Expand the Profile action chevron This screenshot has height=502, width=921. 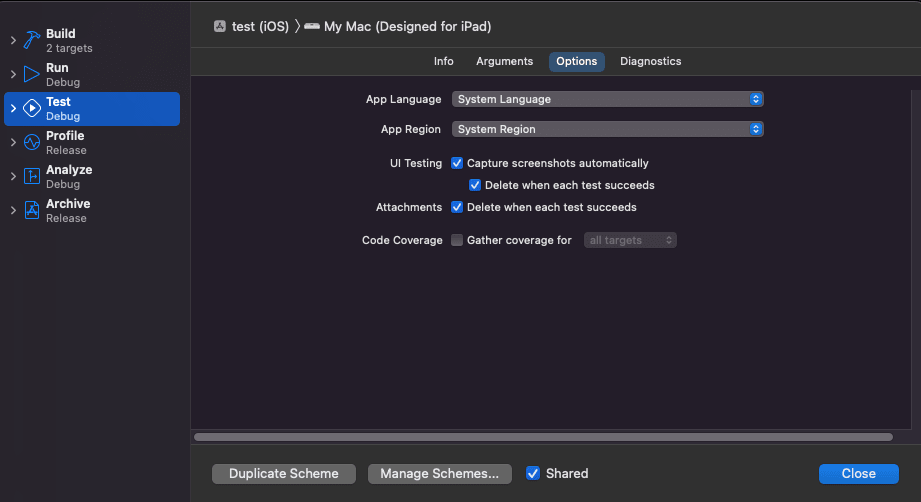[x=13, y=142]
